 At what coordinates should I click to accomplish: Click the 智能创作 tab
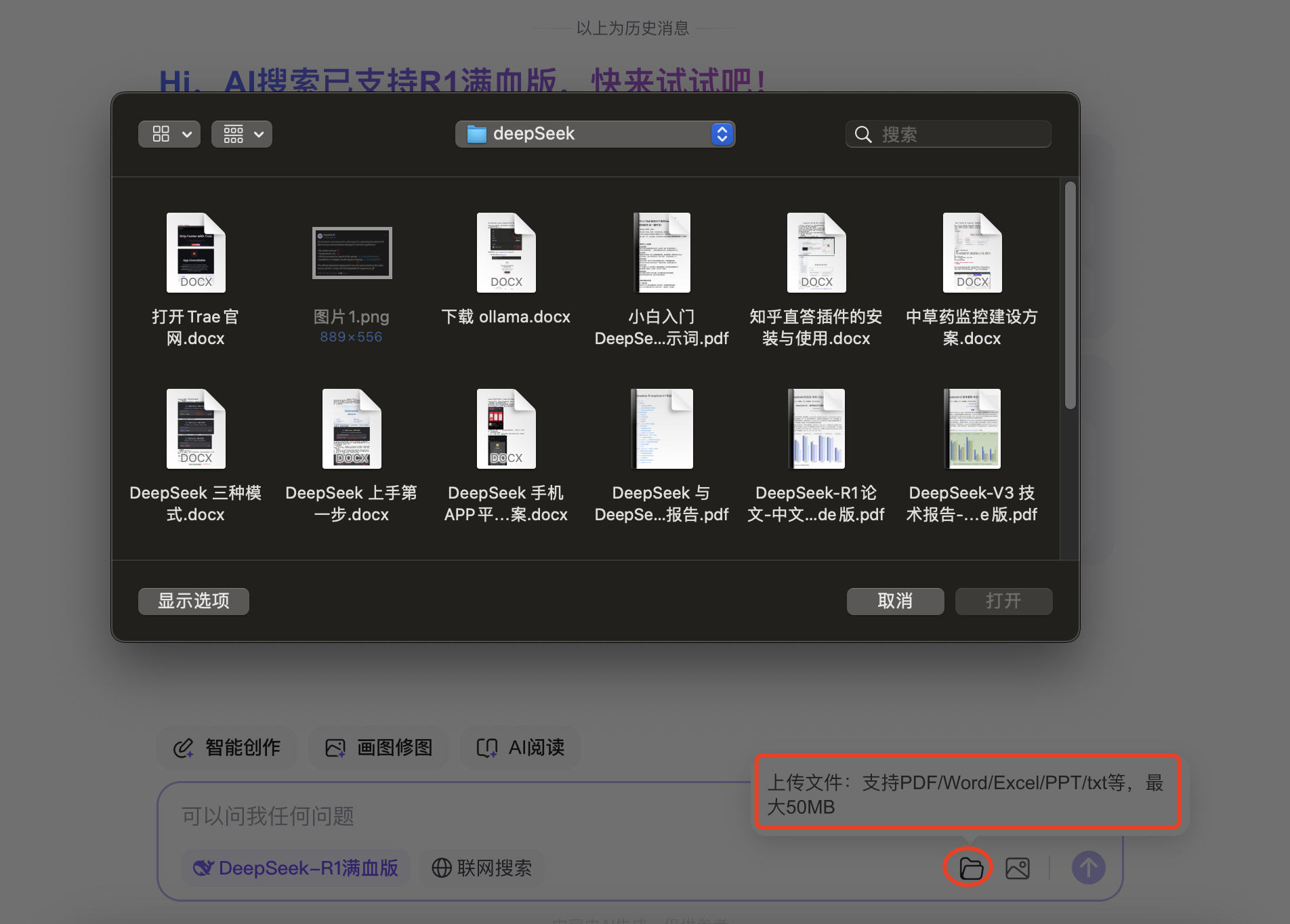click(x=227, y=748)
